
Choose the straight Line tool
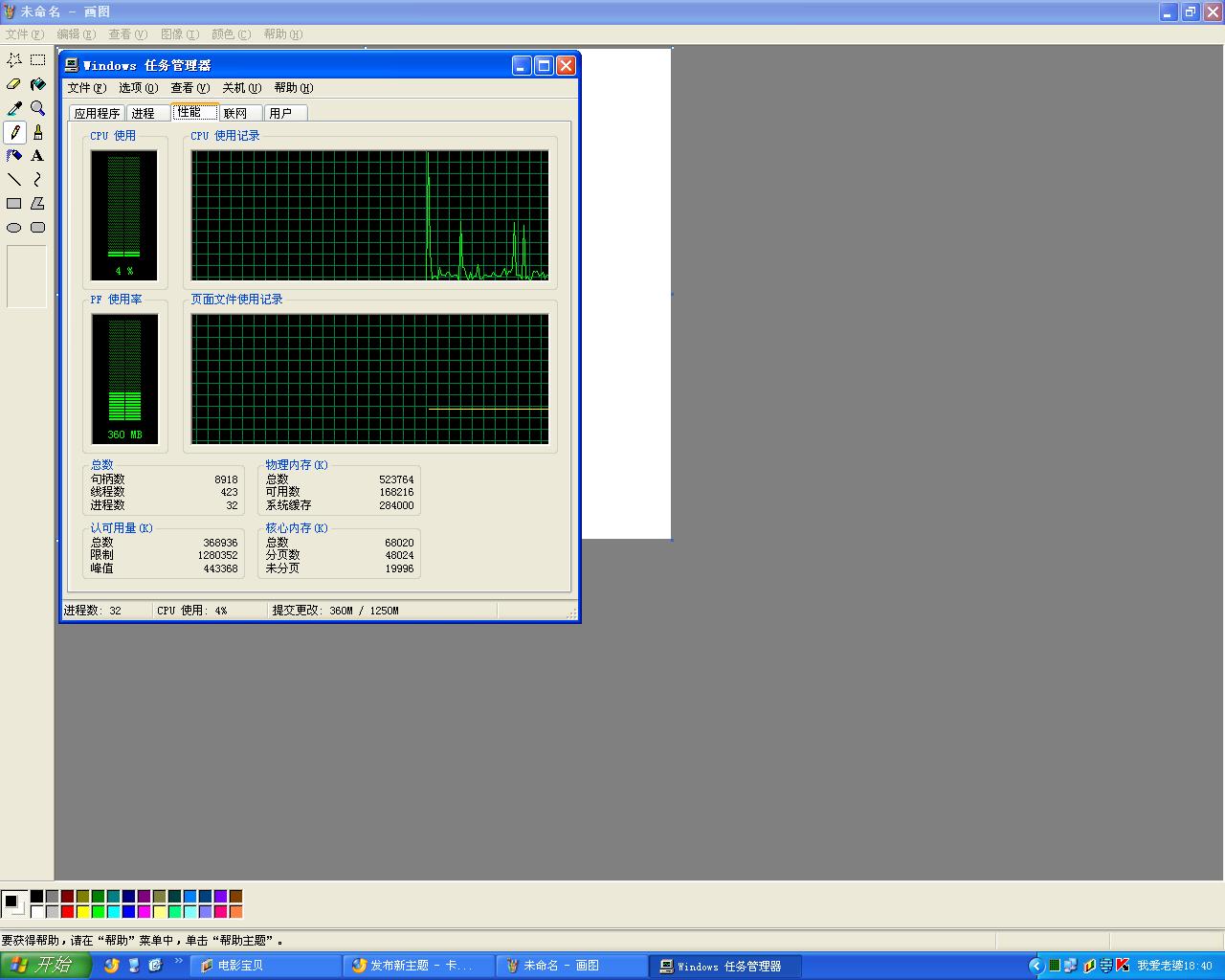pos(14,180)
